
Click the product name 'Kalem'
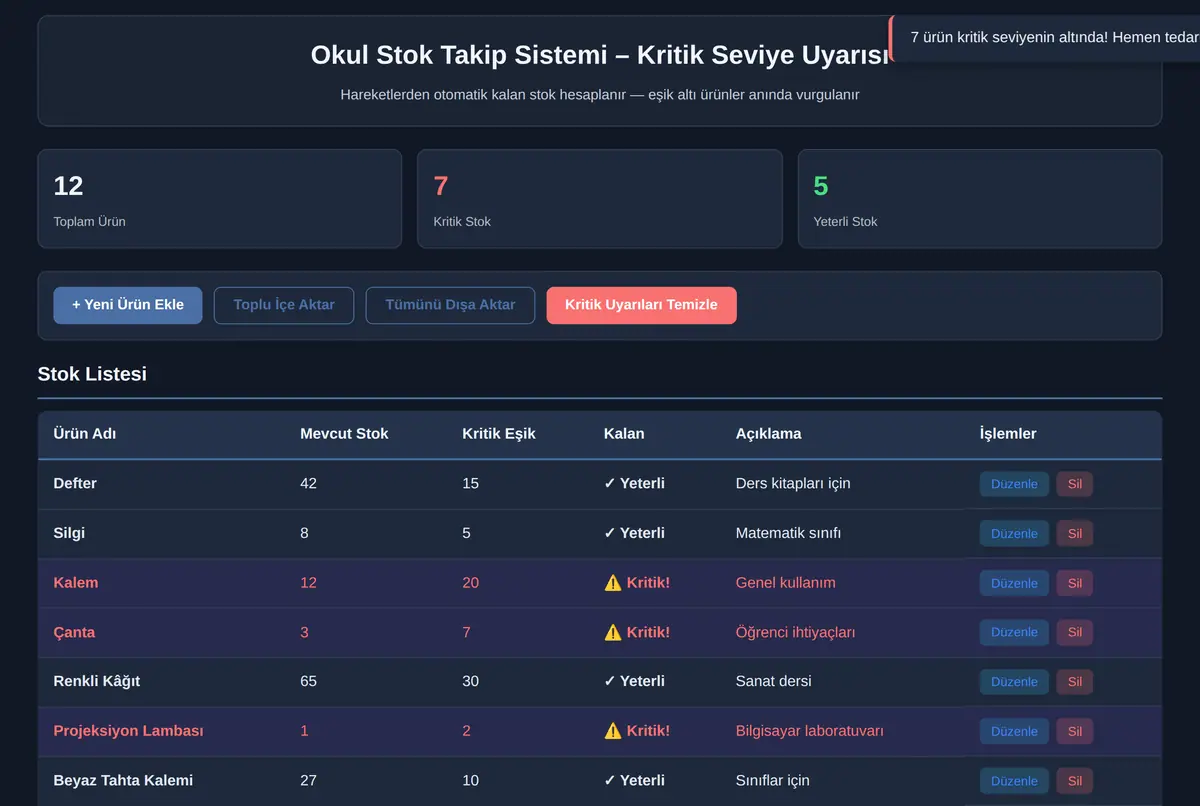pos(76,582)
